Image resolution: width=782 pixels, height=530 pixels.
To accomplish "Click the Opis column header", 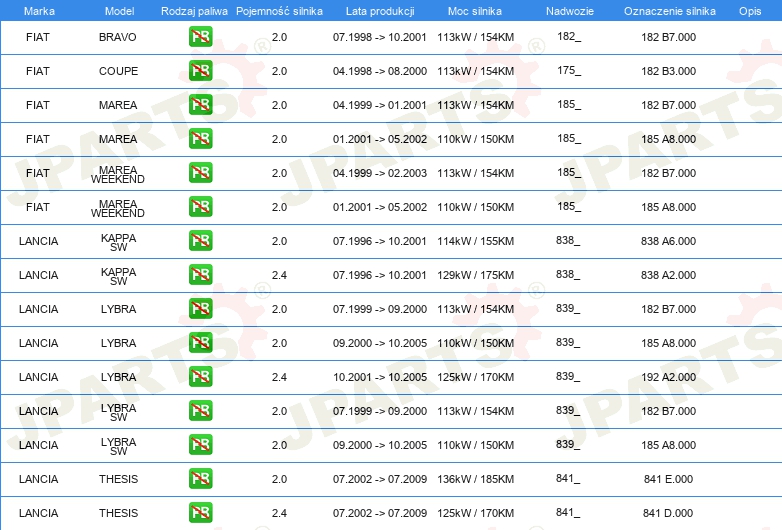I will click(750, 11).
